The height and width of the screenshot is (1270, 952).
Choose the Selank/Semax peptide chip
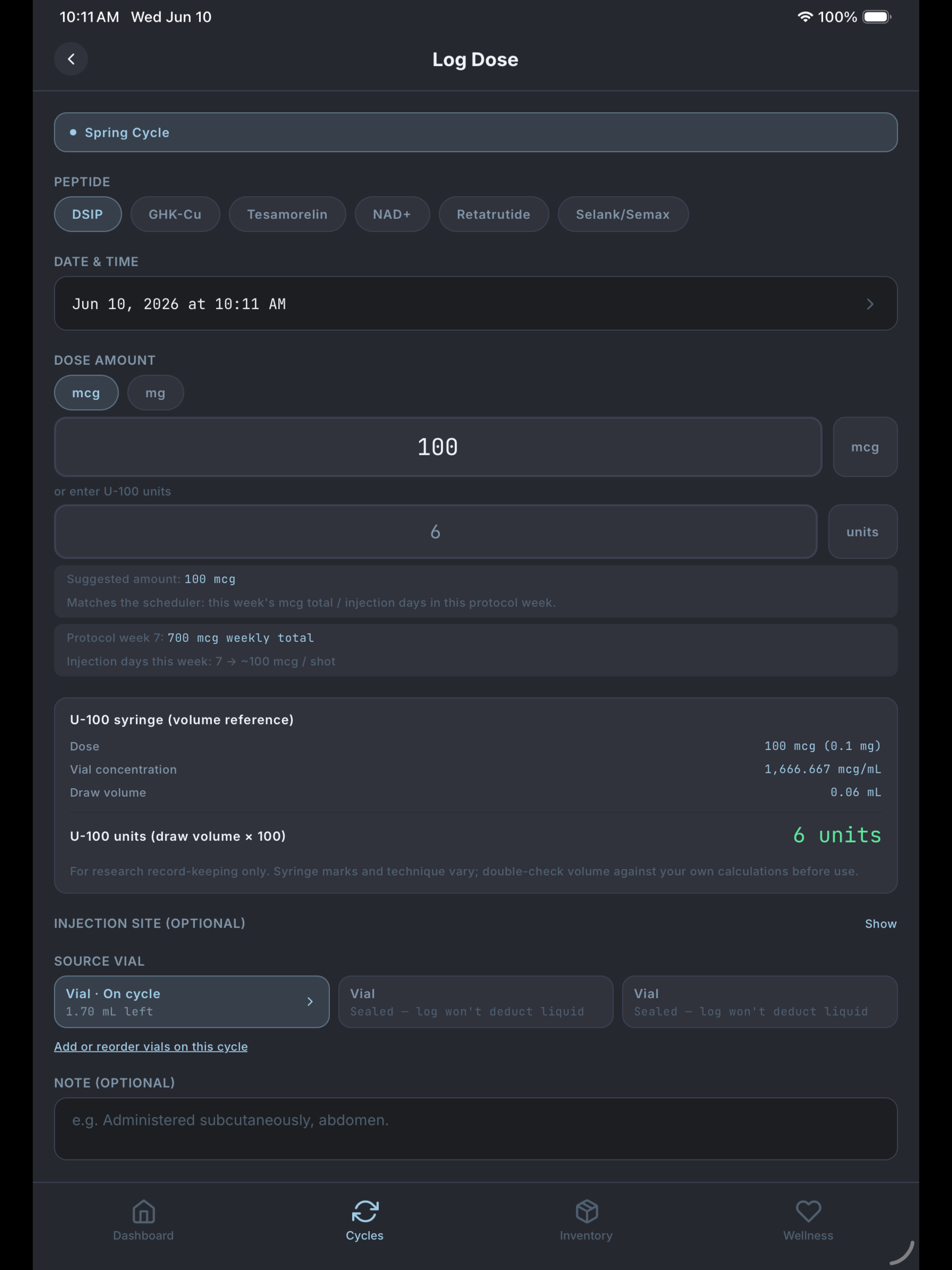(623, 214)
